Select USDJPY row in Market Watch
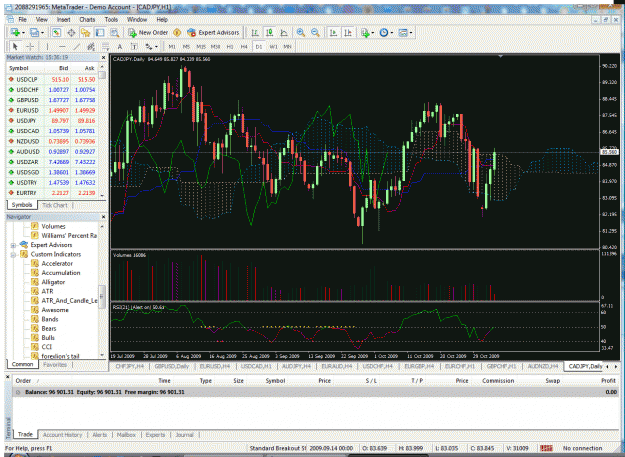Viewport: 625px width, 457px height. (x=52, y=121)
